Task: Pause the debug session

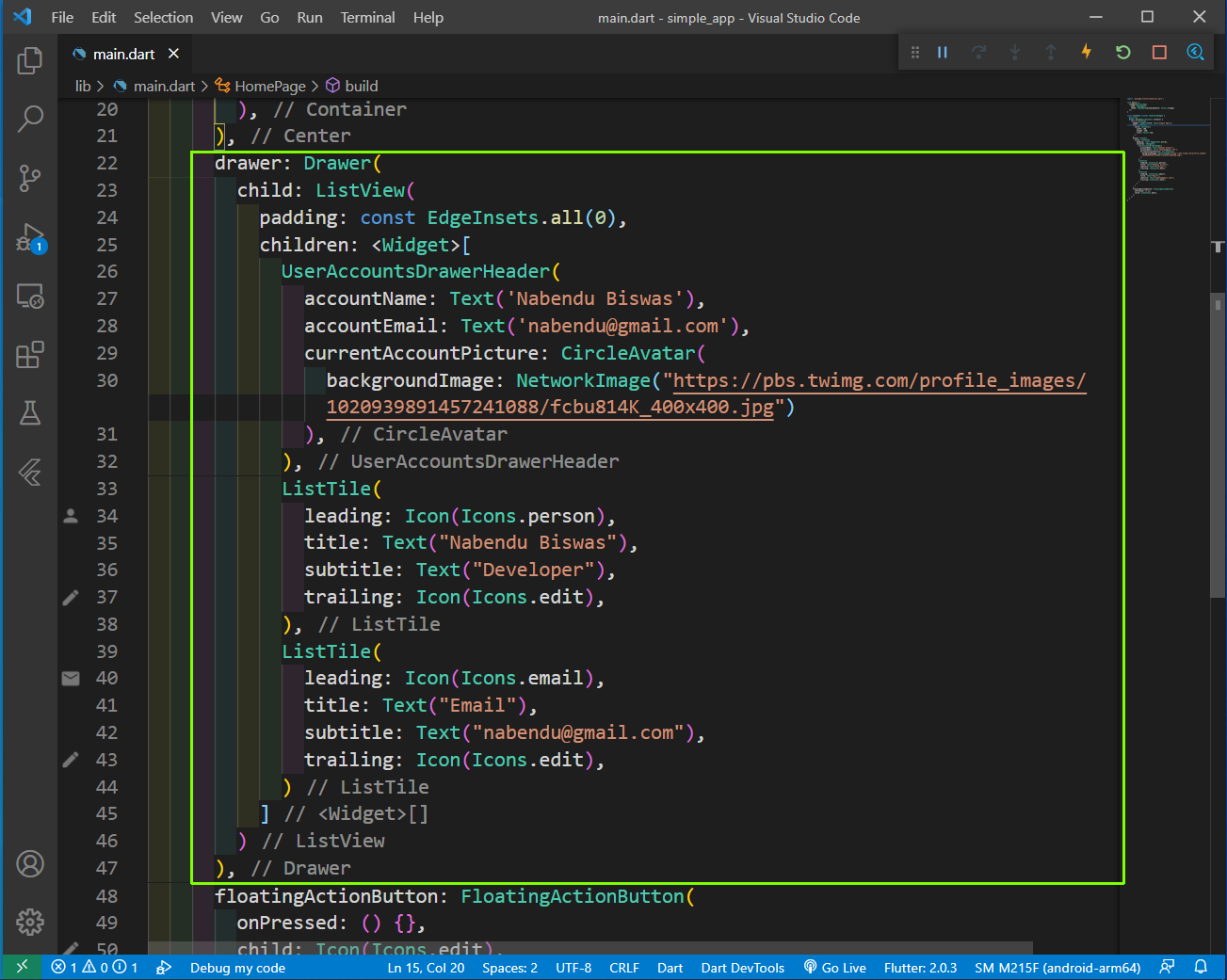Action: pos(943,53)
